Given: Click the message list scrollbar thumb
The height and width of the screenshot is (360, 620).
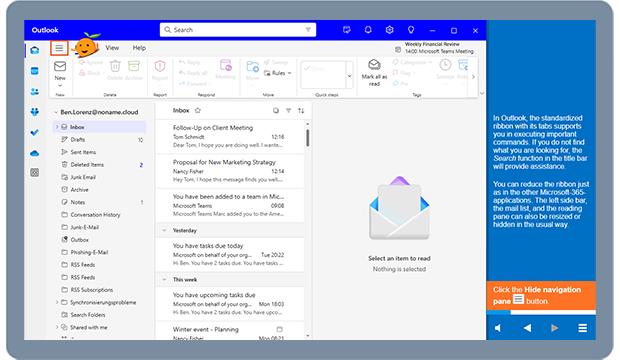Looking at the screenshot, I should click(308, 138).
